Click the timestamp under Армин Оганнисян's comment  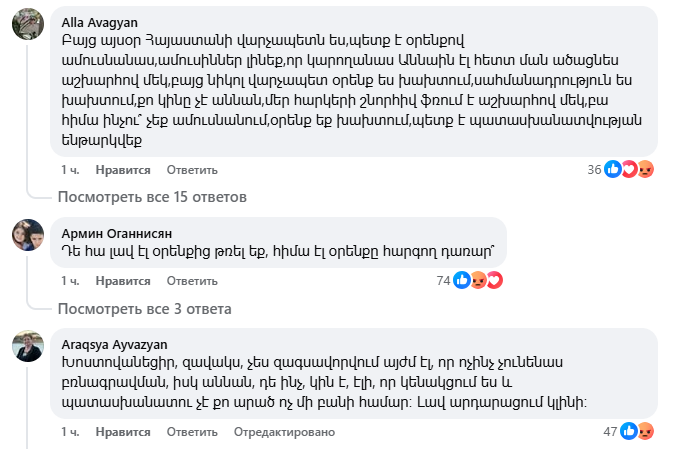pyautogui.click(x=70, y=281)
